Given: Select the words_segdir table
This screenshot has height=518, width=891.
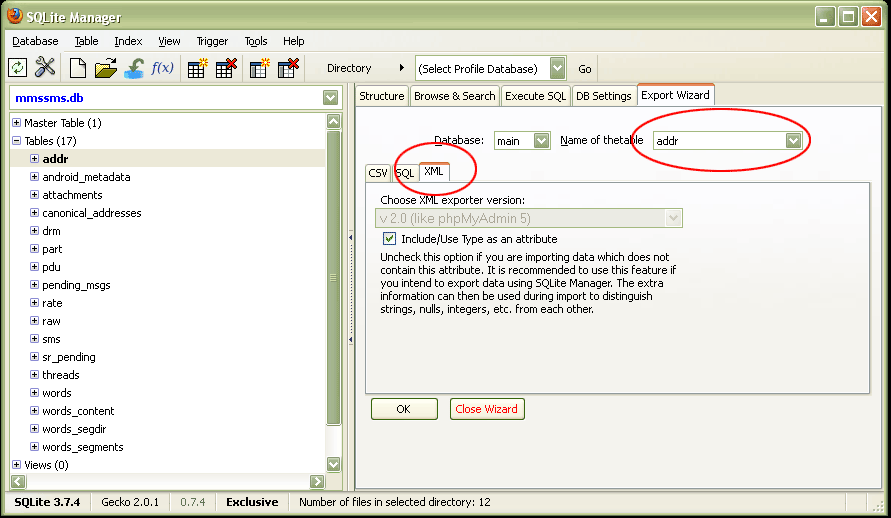Looking at the screenshot, I should (74, 429).
